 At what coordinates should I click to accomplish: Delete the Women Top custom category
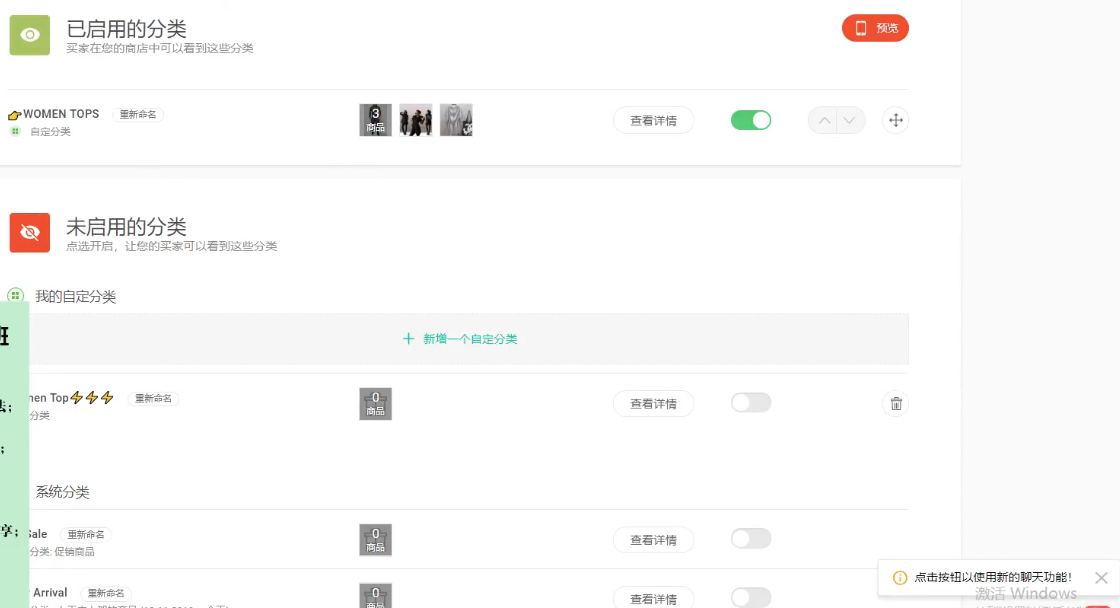pyautogui.click(x=895, y=403)
